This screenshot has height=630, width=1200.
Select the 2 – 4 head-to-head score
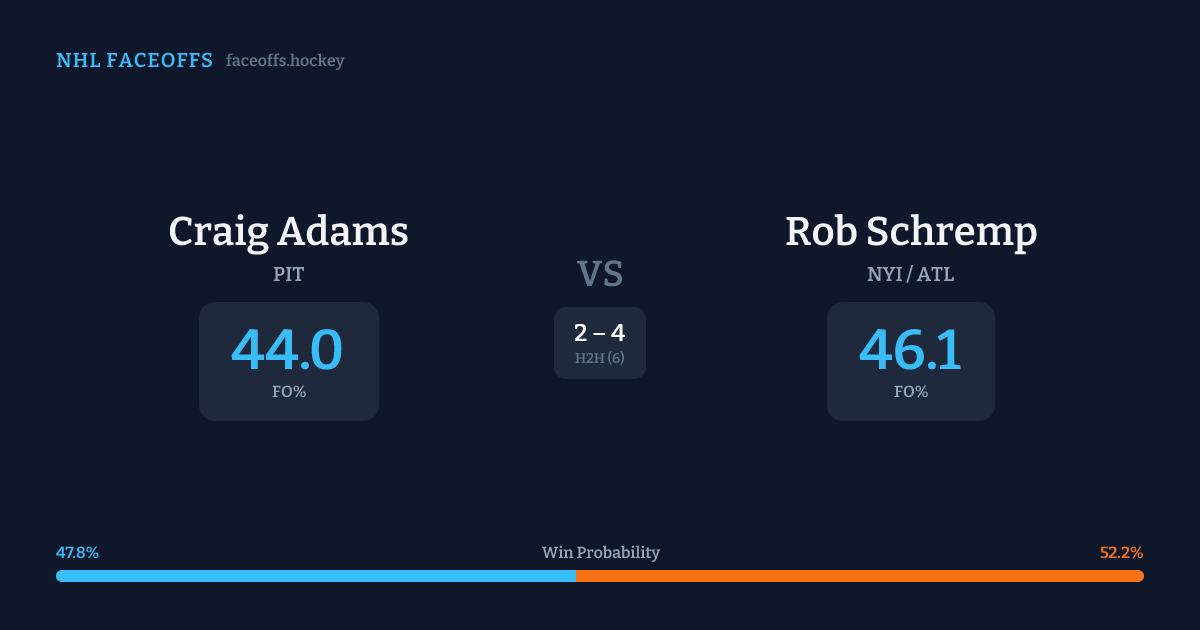(x=600, y=334)
